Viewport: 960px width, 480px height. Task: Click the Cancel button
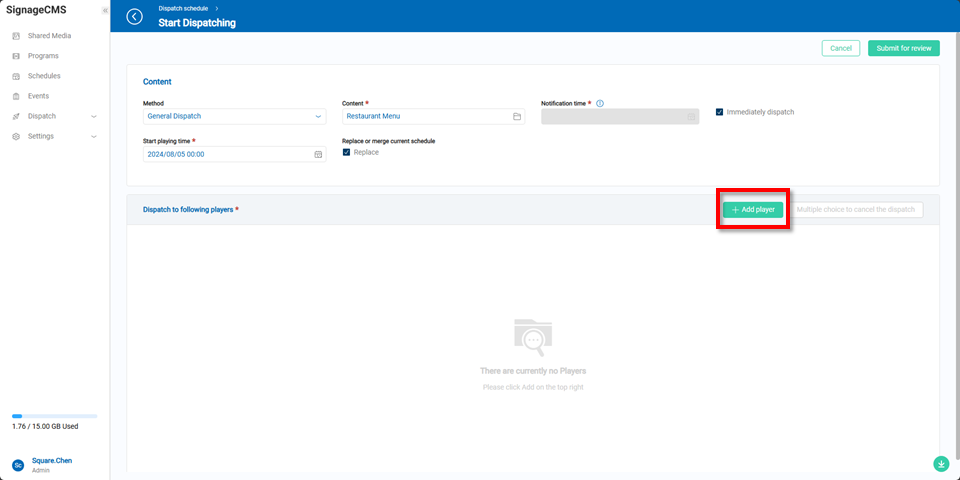point(840,48)
